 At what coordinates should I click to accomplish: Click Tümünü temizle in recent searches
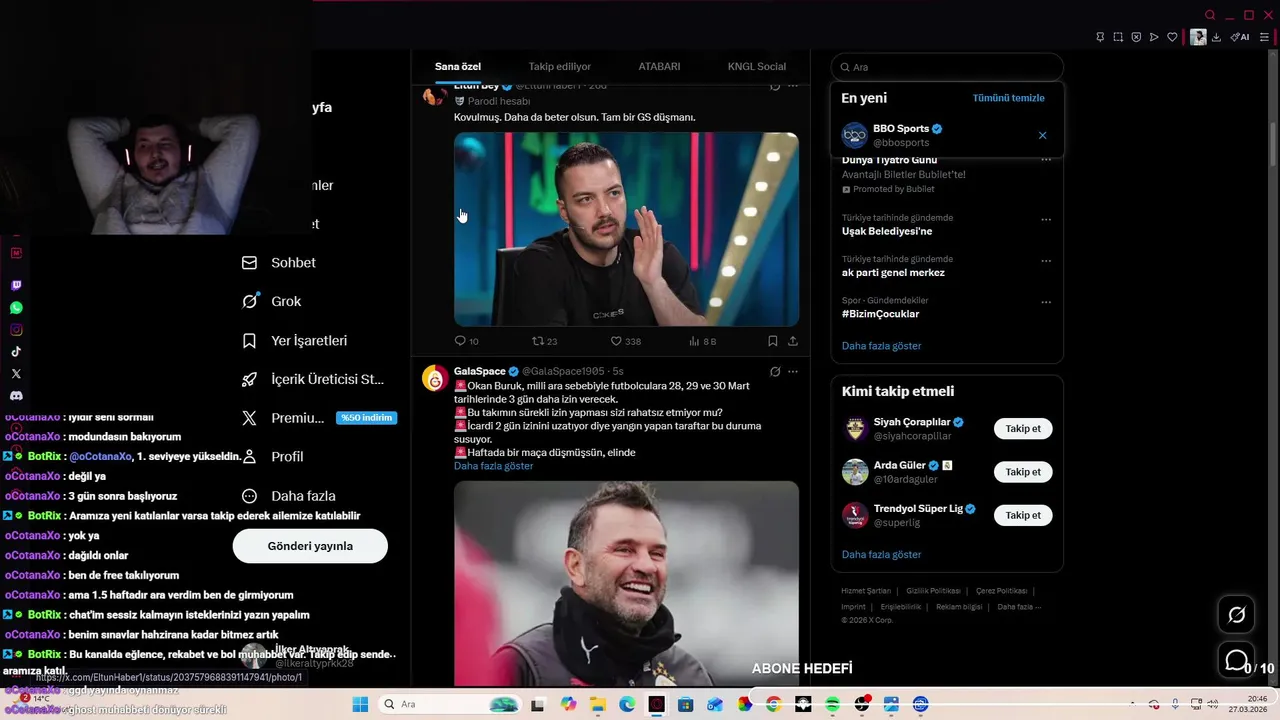click(x=1008, y=98)
